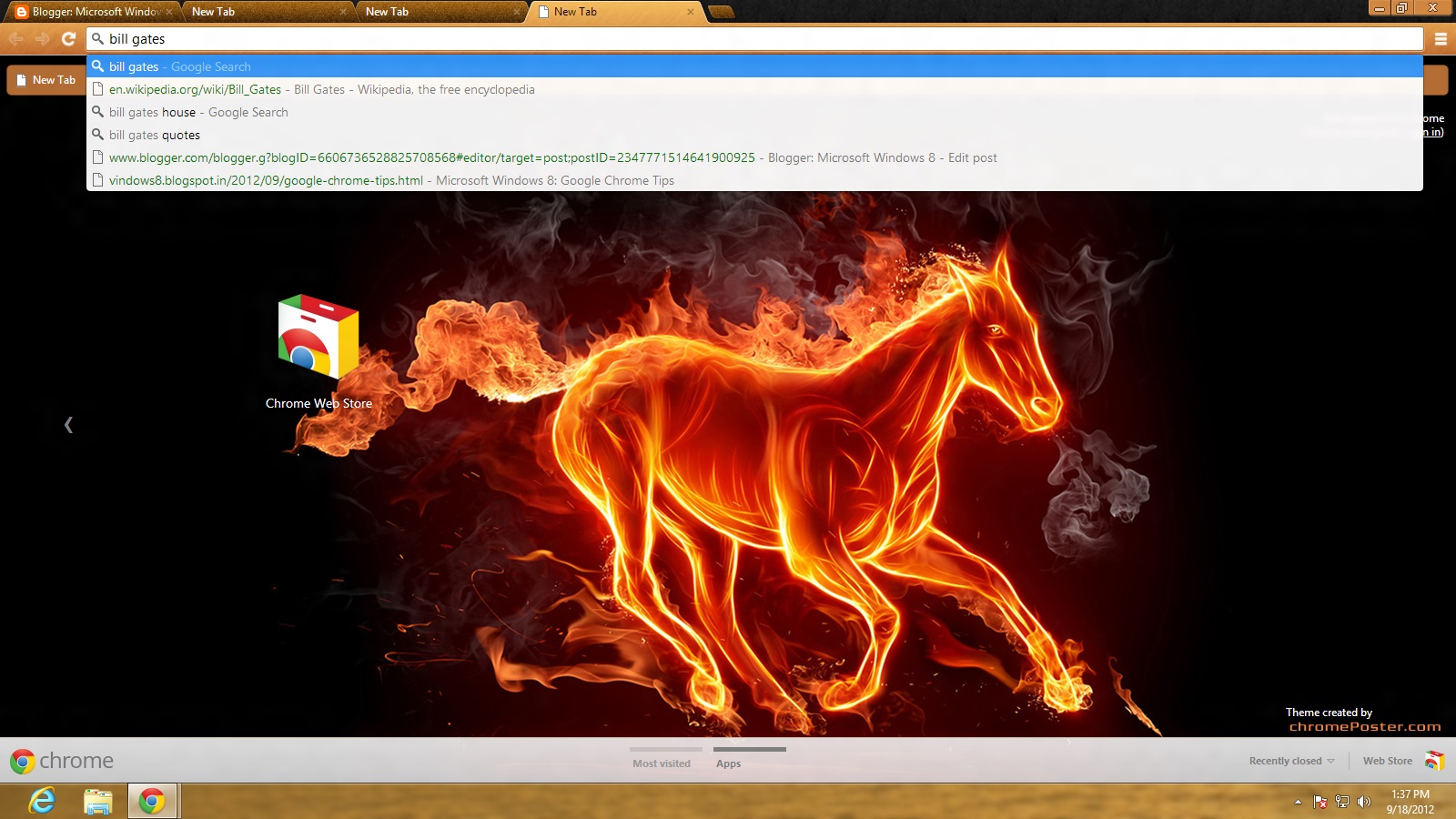This screenshot has width=1456, height=819.
Task: Open a new tab with the new-tab button
Action: pyautogui.click(x=721, y=12)
